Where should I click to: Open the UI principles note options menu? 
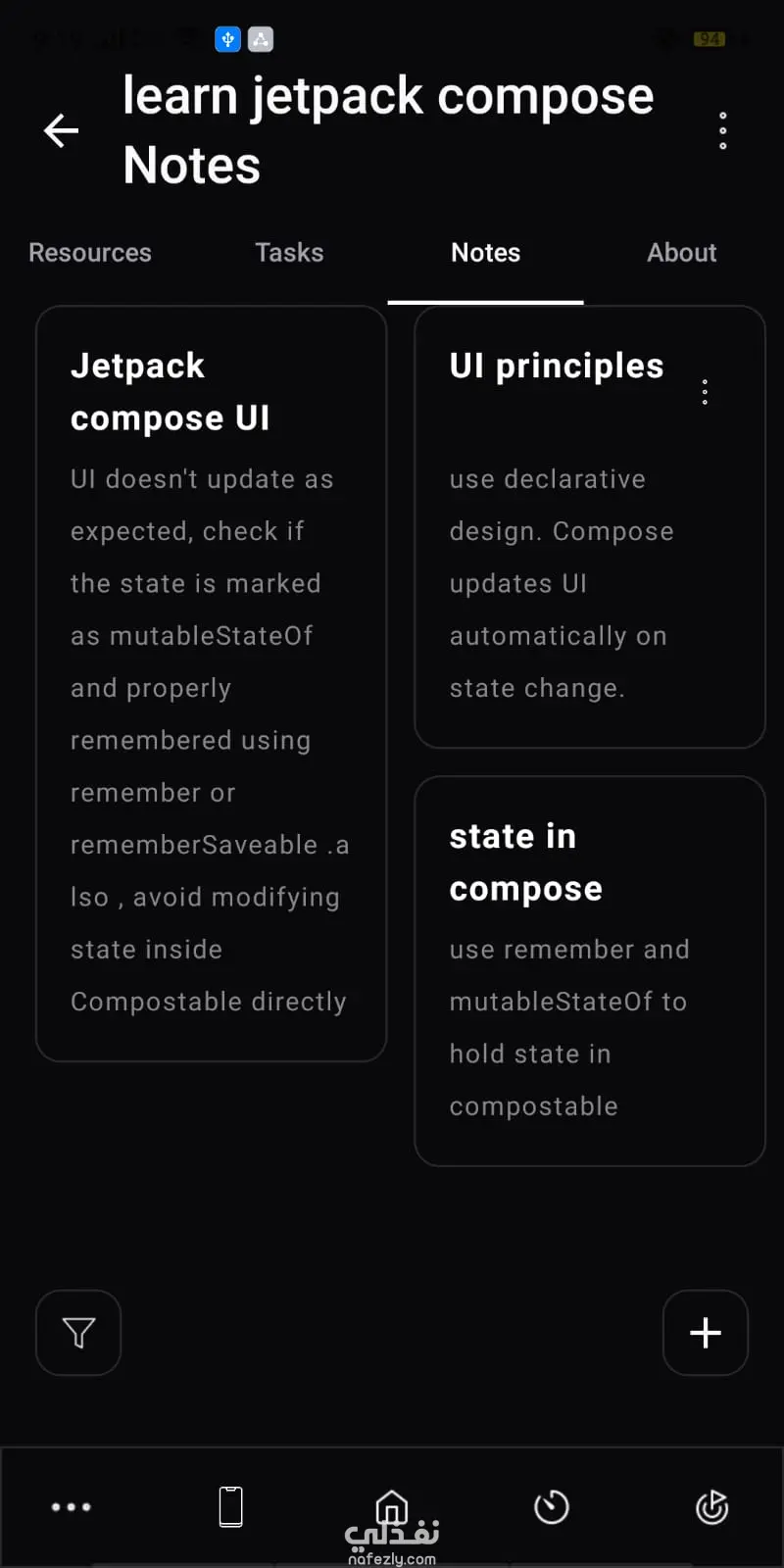coord(705,392)
